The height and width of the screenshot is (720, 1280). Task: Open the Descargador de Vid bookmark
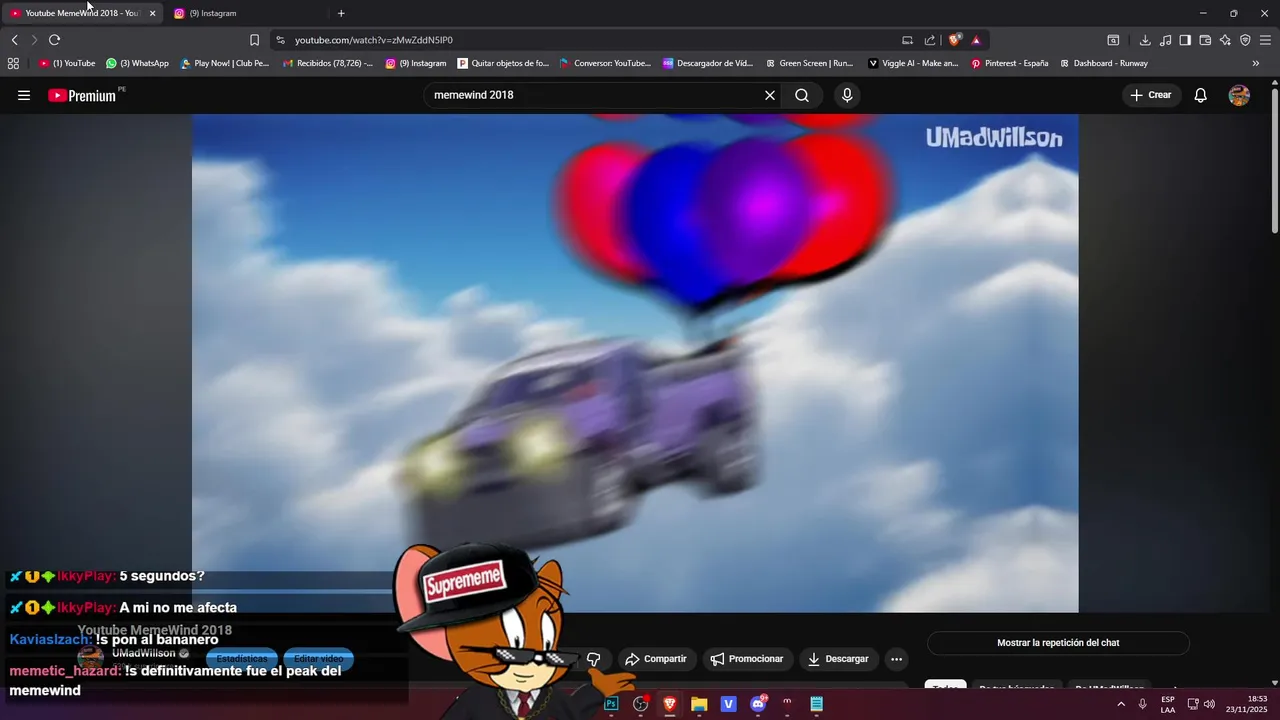708,63
